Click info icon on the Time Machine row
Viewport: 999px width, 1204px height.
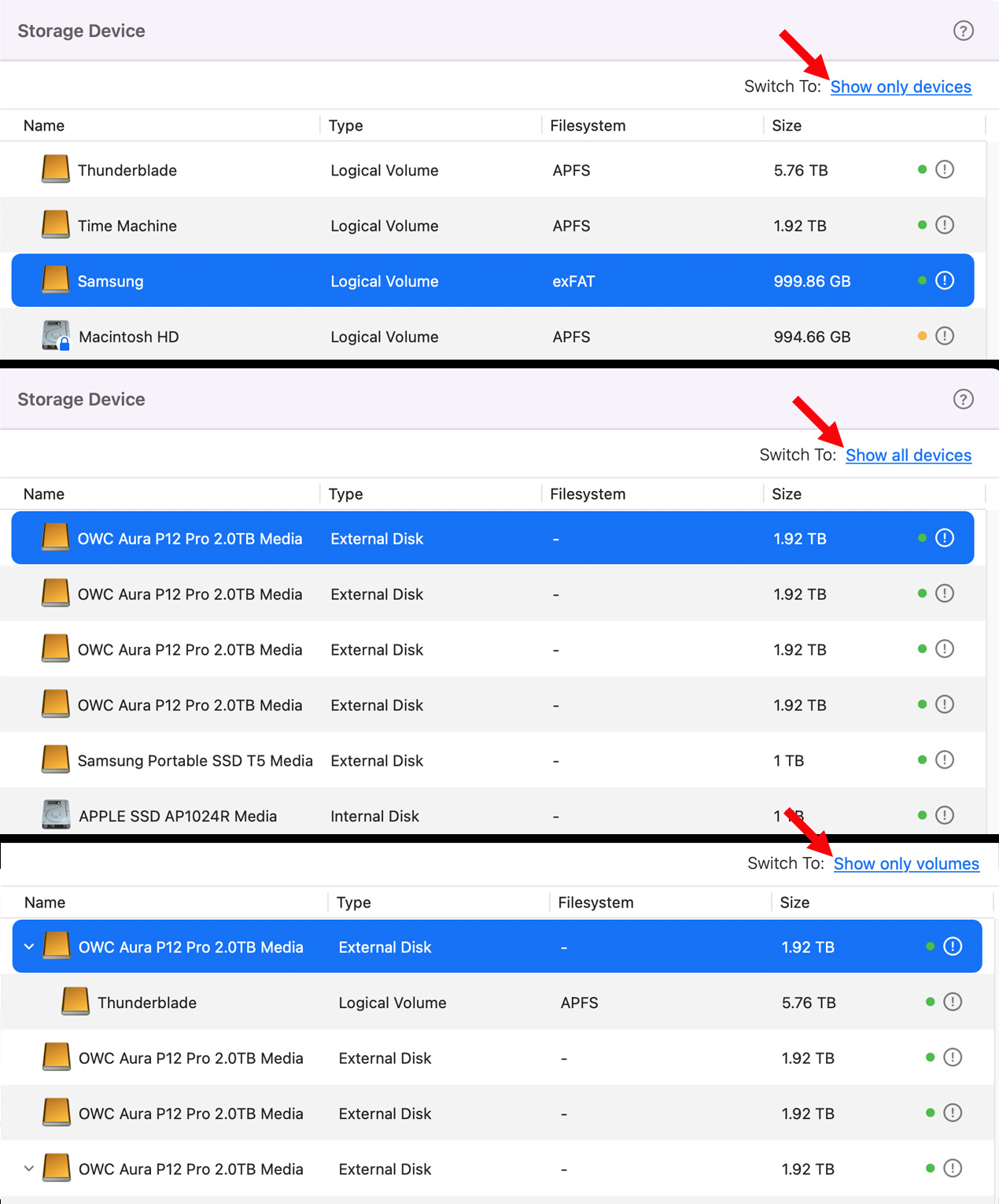(945, 225)
